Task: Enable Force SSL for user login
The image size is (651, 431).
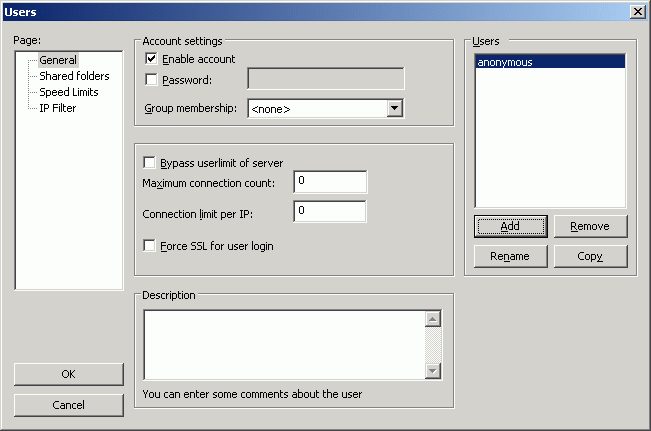Action: (151, 246)
